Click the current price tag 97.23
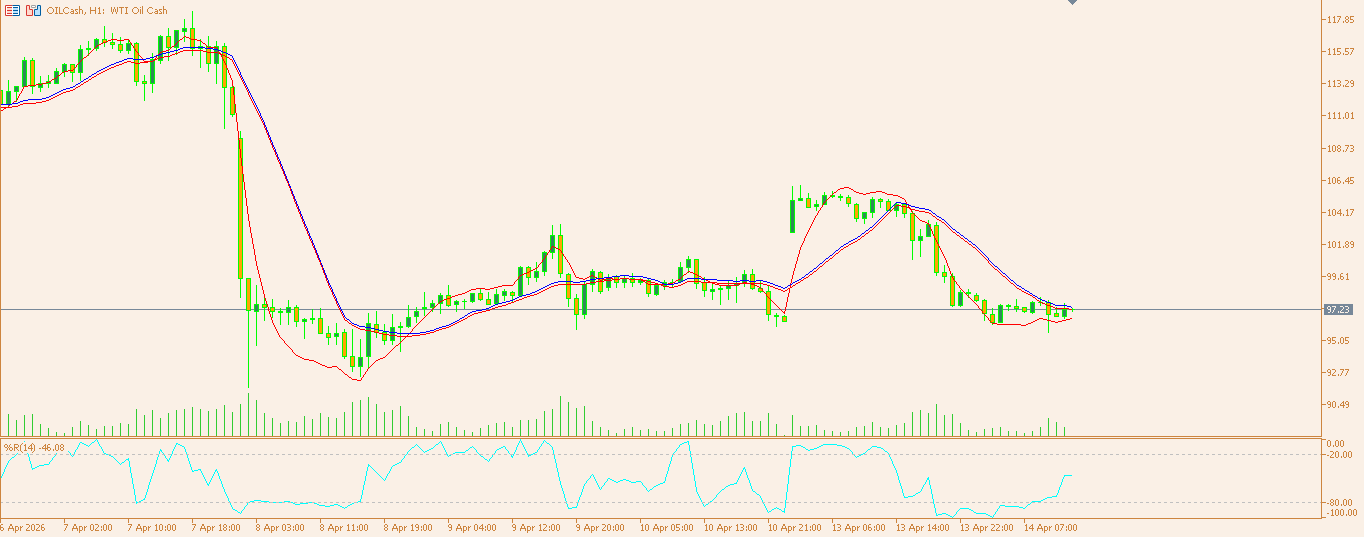Viewport: 1364px width, 537px height. [x=1339, y=310]
